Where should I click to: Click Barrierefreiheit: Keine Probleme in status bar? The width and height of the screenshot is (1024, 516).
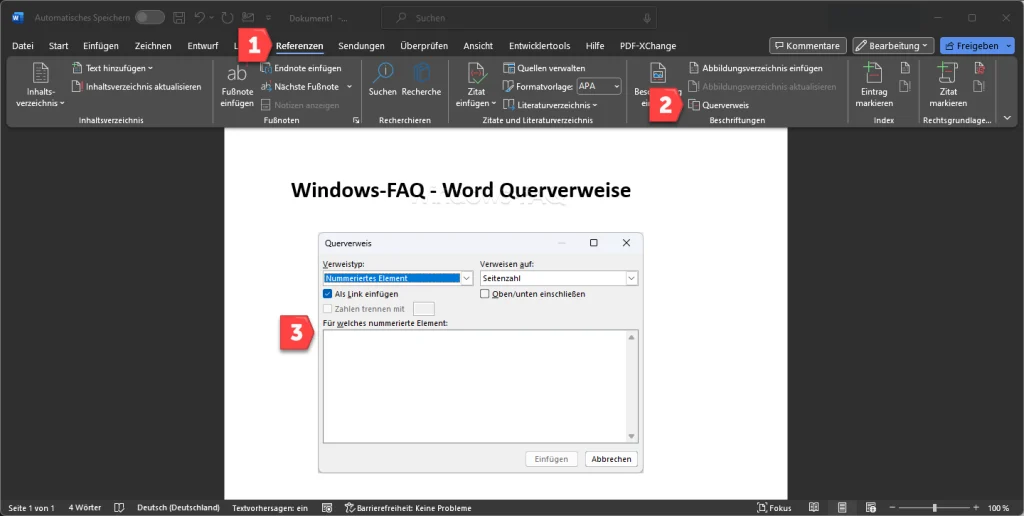tap(408, 508)
